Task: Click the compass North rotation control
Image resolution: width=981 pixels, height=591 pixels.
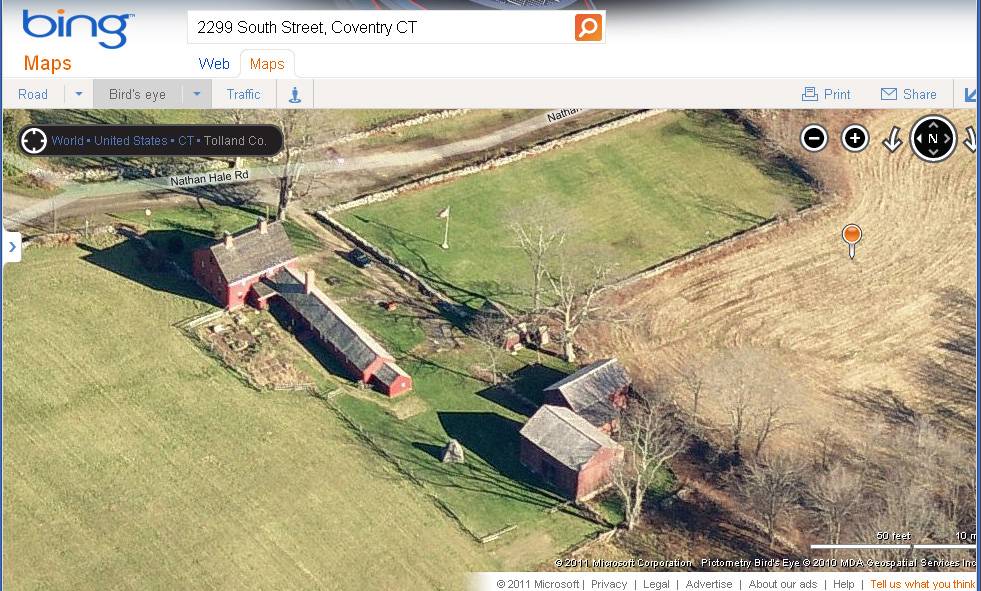Action: click(x=933, y=138)
